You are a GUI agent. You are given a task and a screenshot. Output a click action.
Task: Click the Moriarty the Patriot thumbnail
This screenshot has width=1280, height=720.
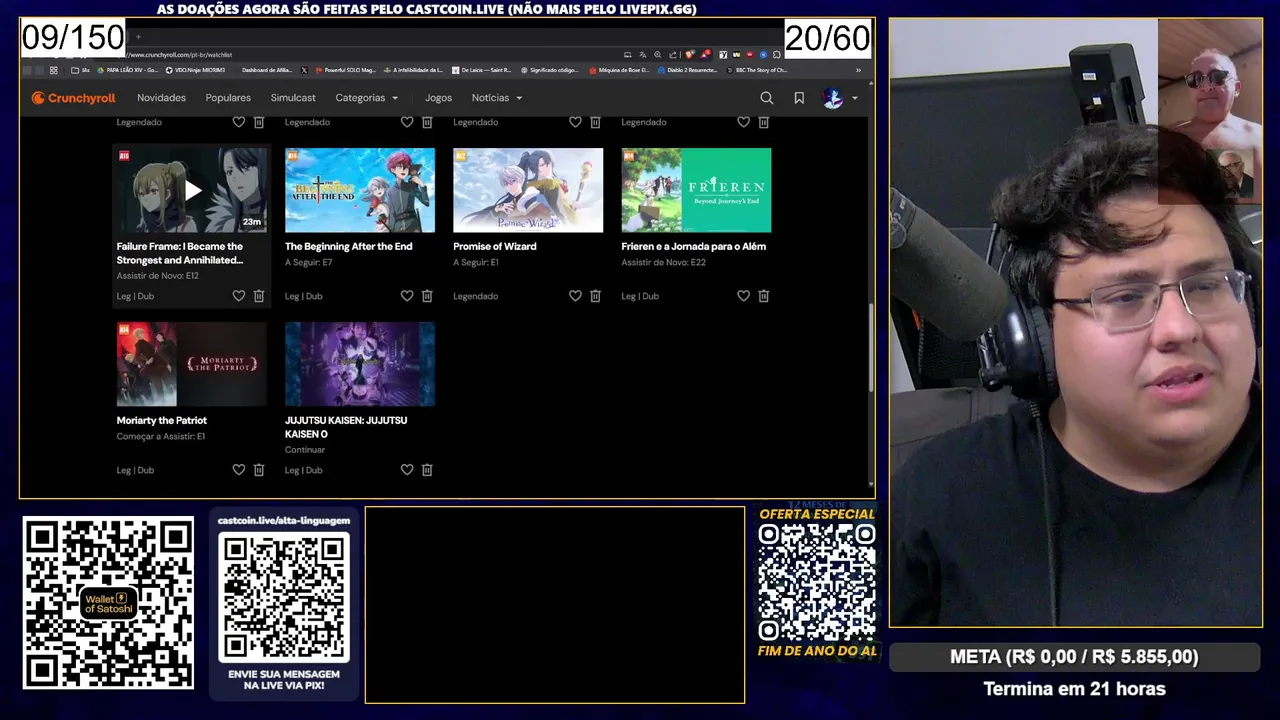click(x=192, y=364)
